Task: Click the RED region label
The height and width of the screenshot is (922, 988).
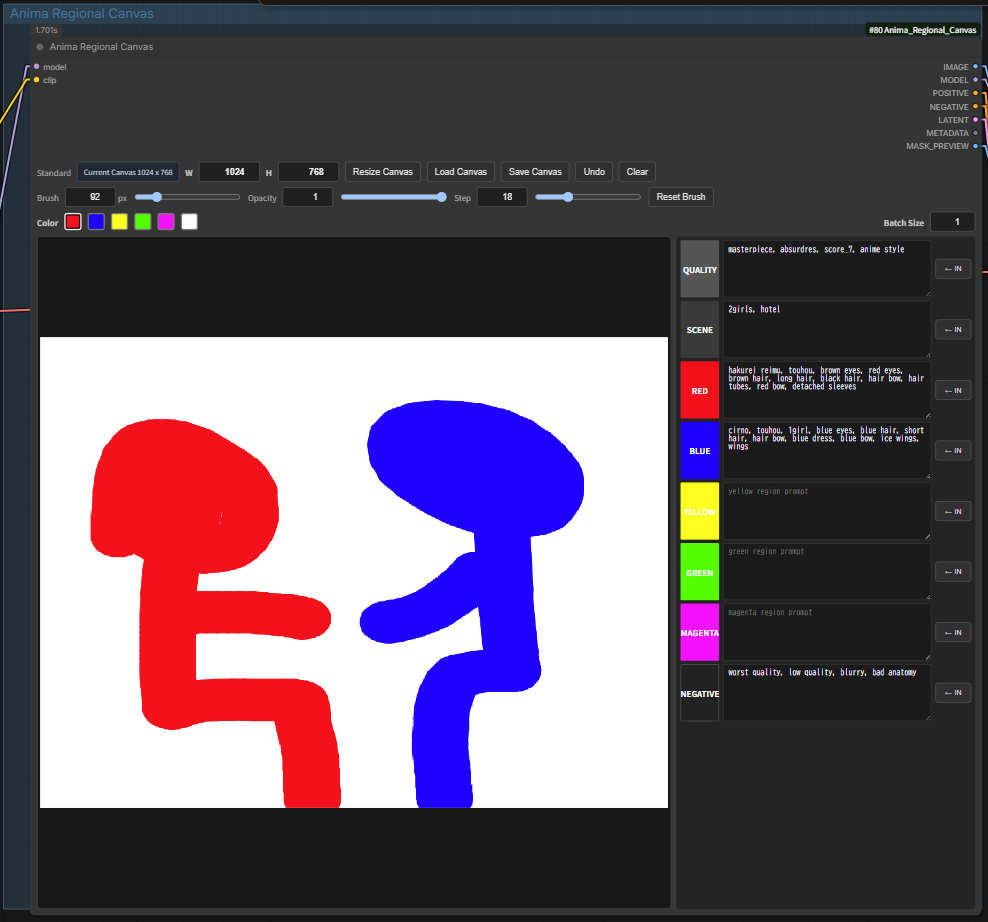Action: (699, 390)
